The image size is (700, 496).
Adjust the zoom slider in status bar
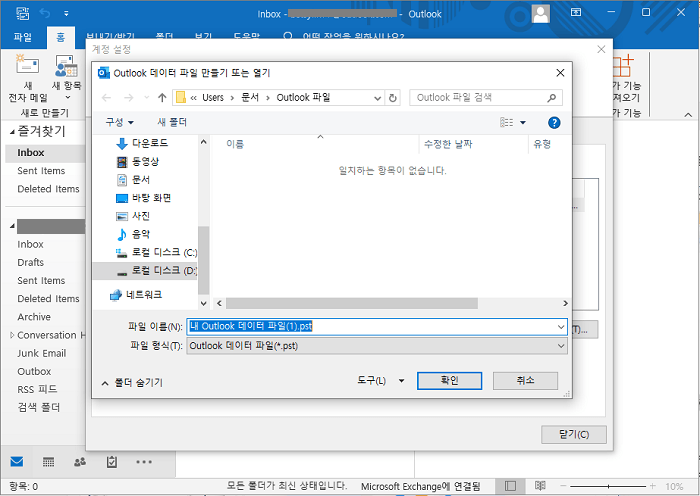point(608,486)
